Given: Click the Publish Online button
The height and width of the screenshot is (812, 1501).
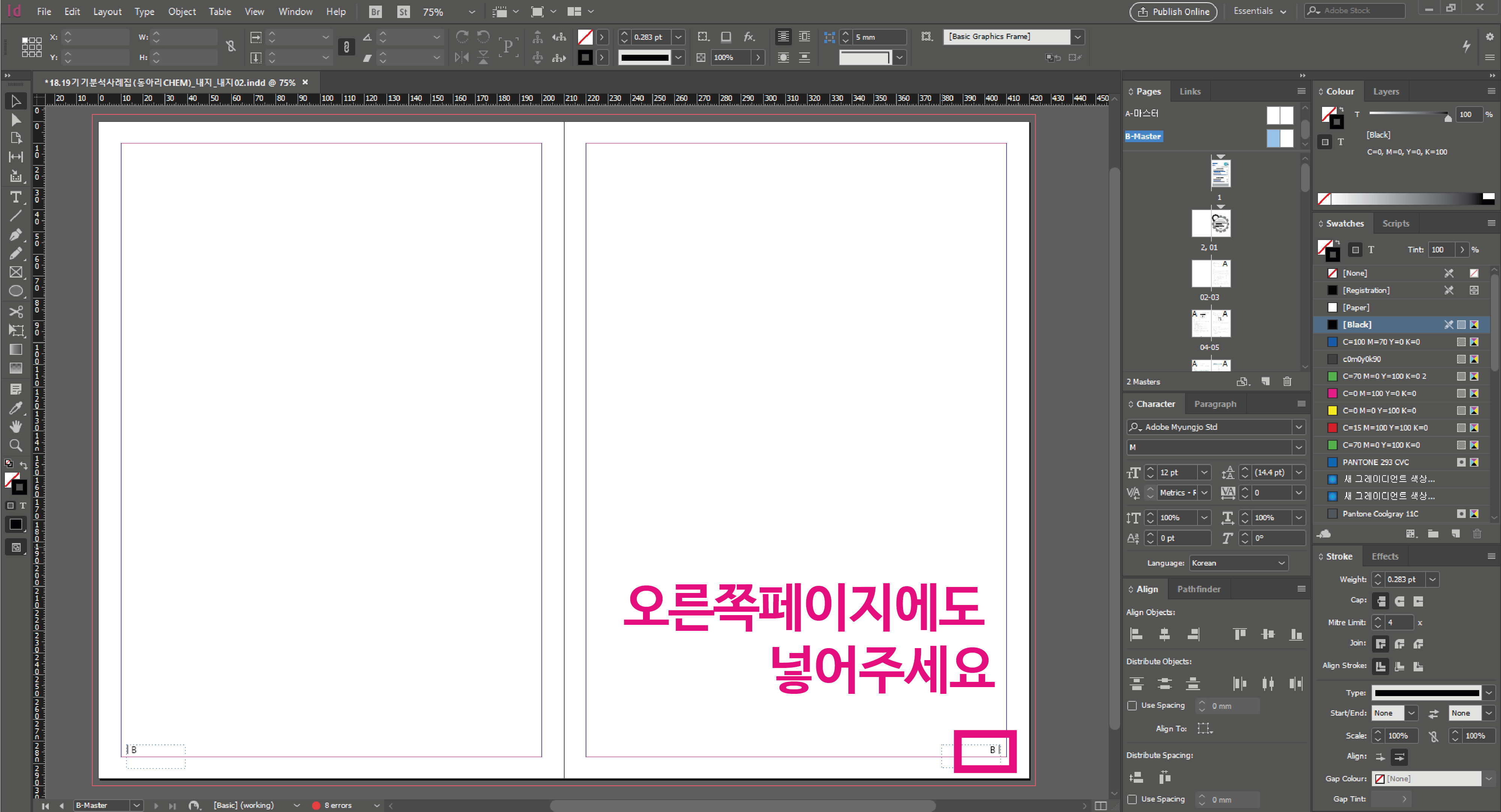Looking at the screenshot, I should (x=1173, y=12).
